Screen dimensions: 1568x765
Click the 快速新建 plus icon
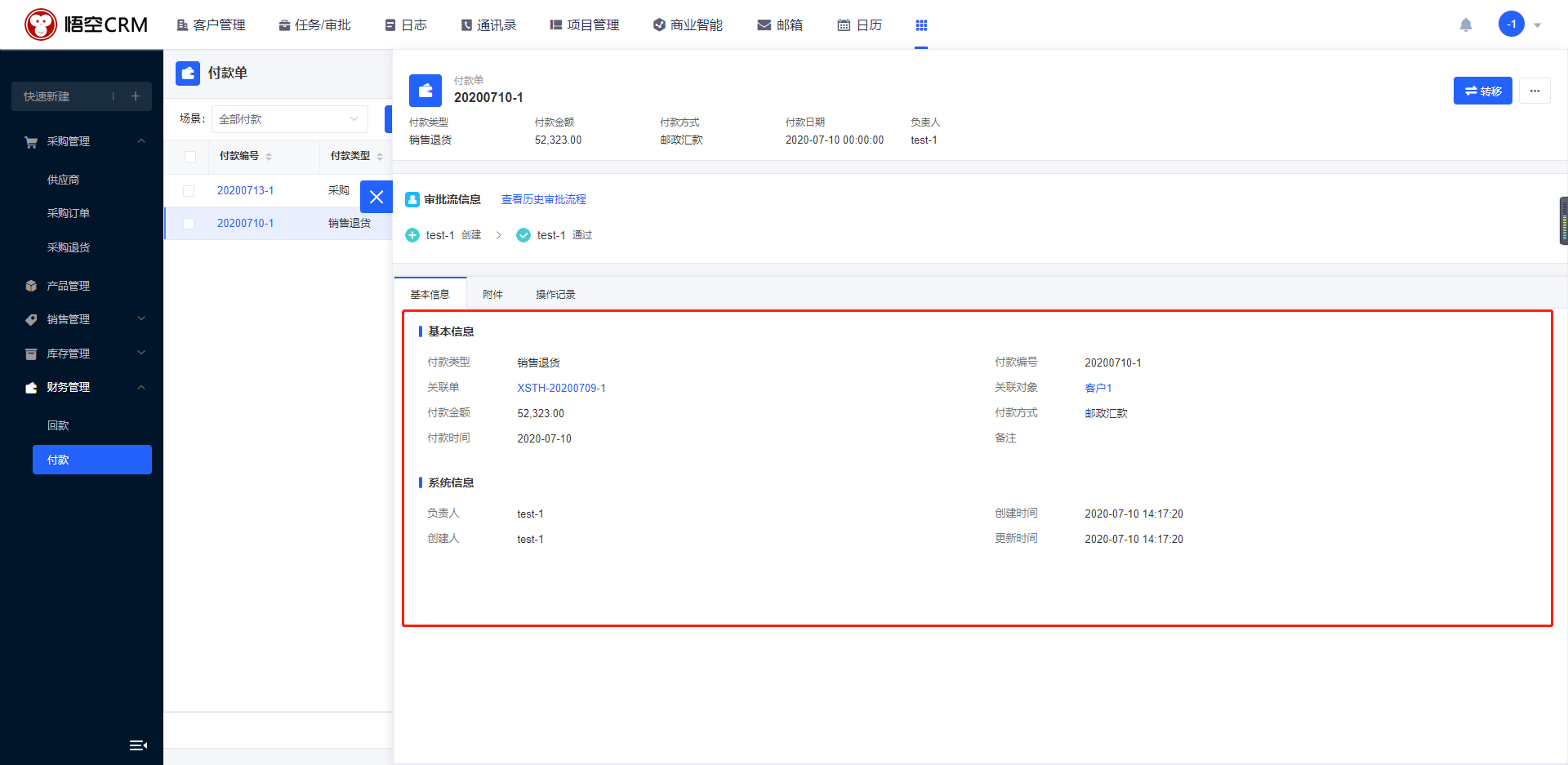136,96
